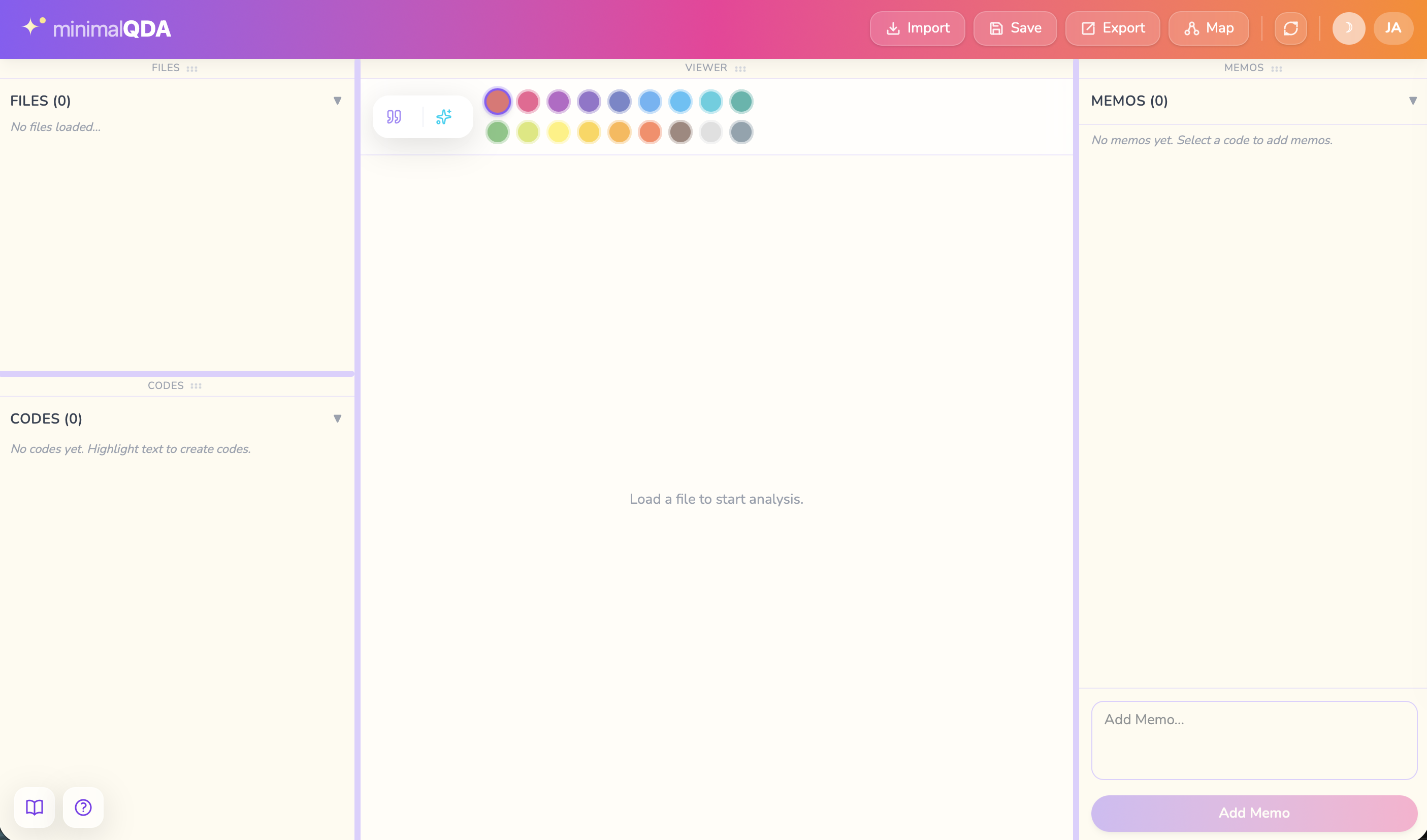Screen dimensions: 1427x840
Task: Click the JA user avatar
Action: [1393, 28]
